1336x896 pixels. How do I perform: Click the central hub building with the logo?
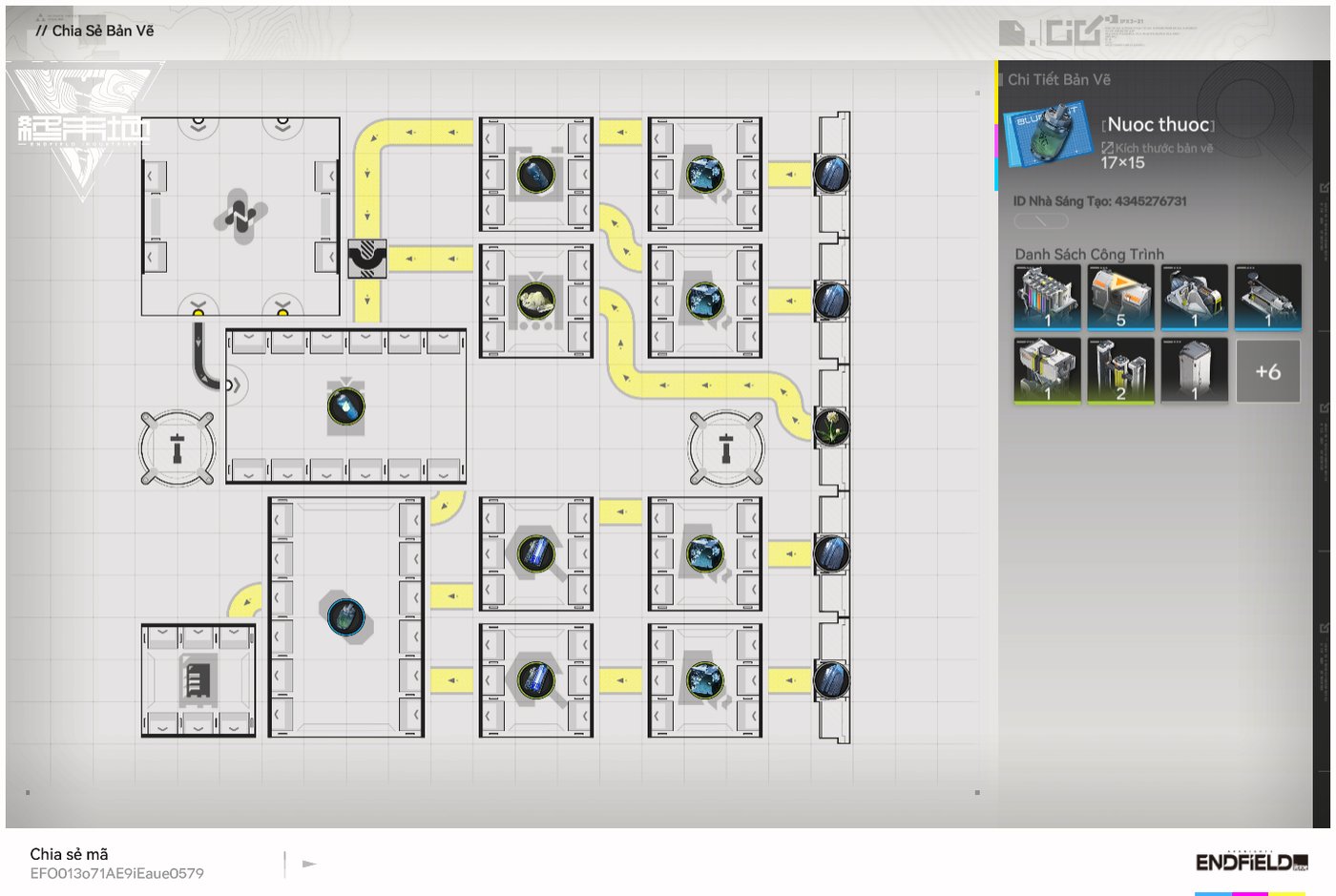[x=240, y=216]
